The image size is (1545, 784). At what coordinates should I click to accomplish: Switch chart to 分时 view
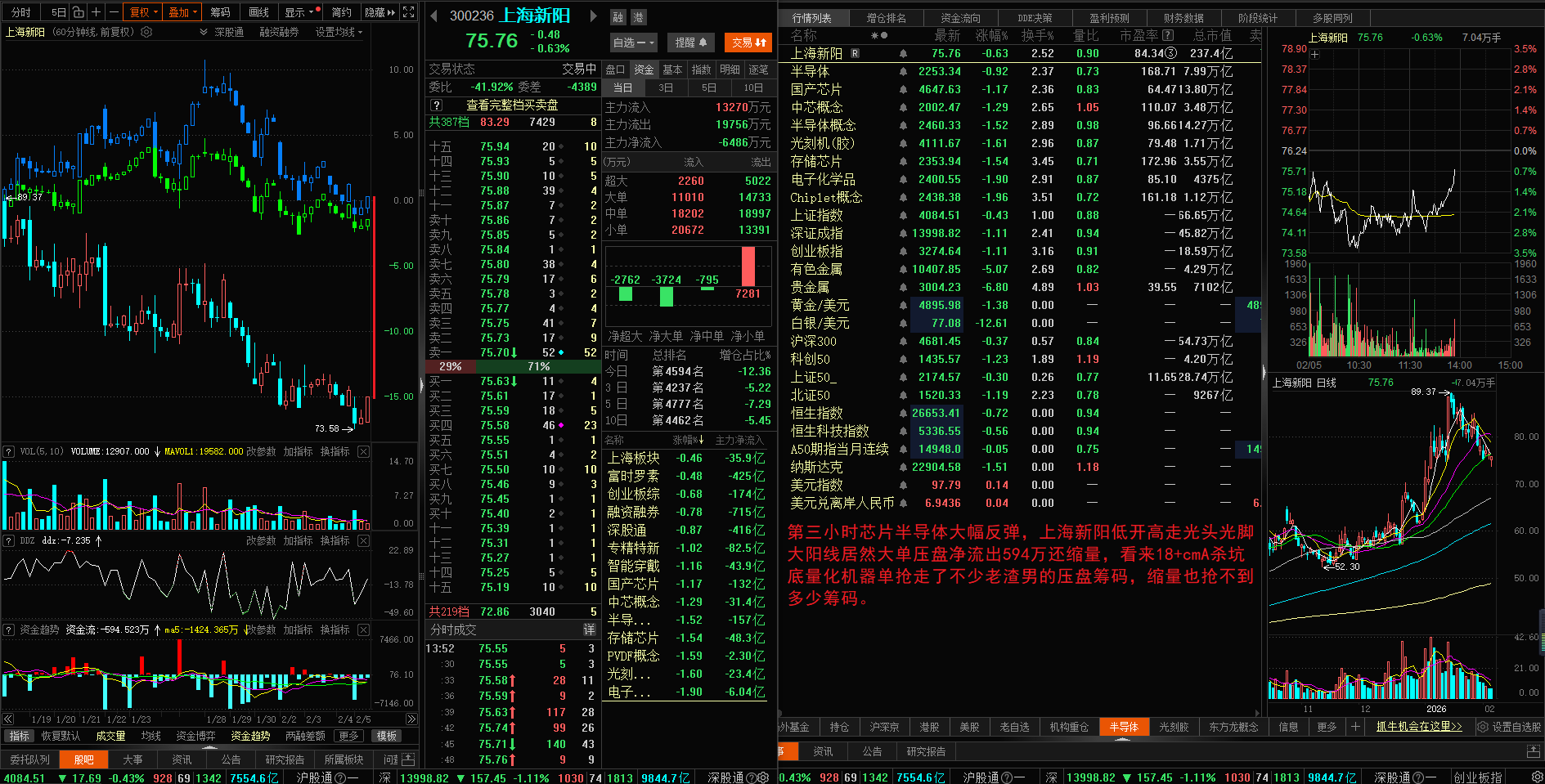21,12
